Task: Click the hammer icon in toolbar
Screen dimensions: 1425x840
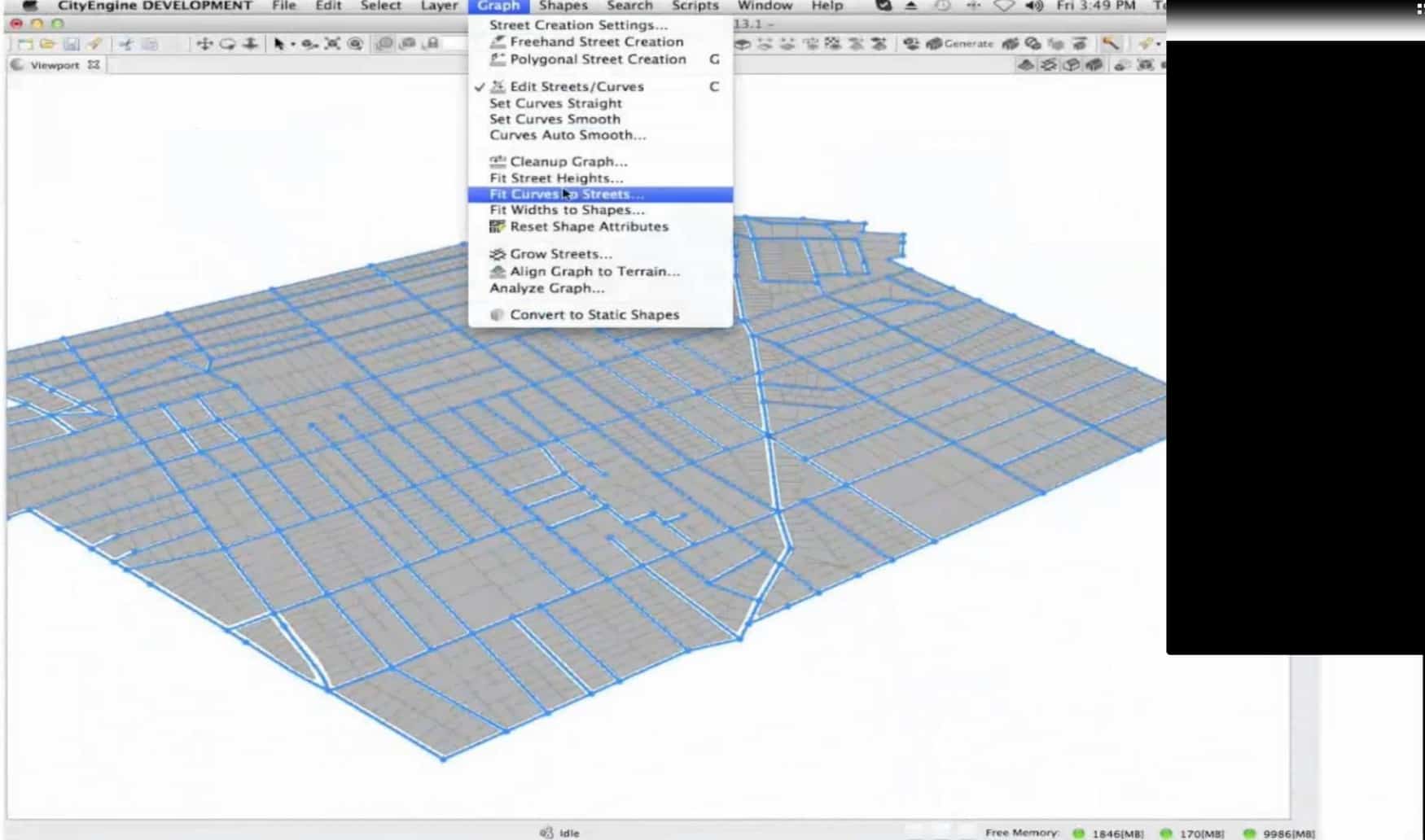Action: pyautogui.click(x=1110, y=44)
